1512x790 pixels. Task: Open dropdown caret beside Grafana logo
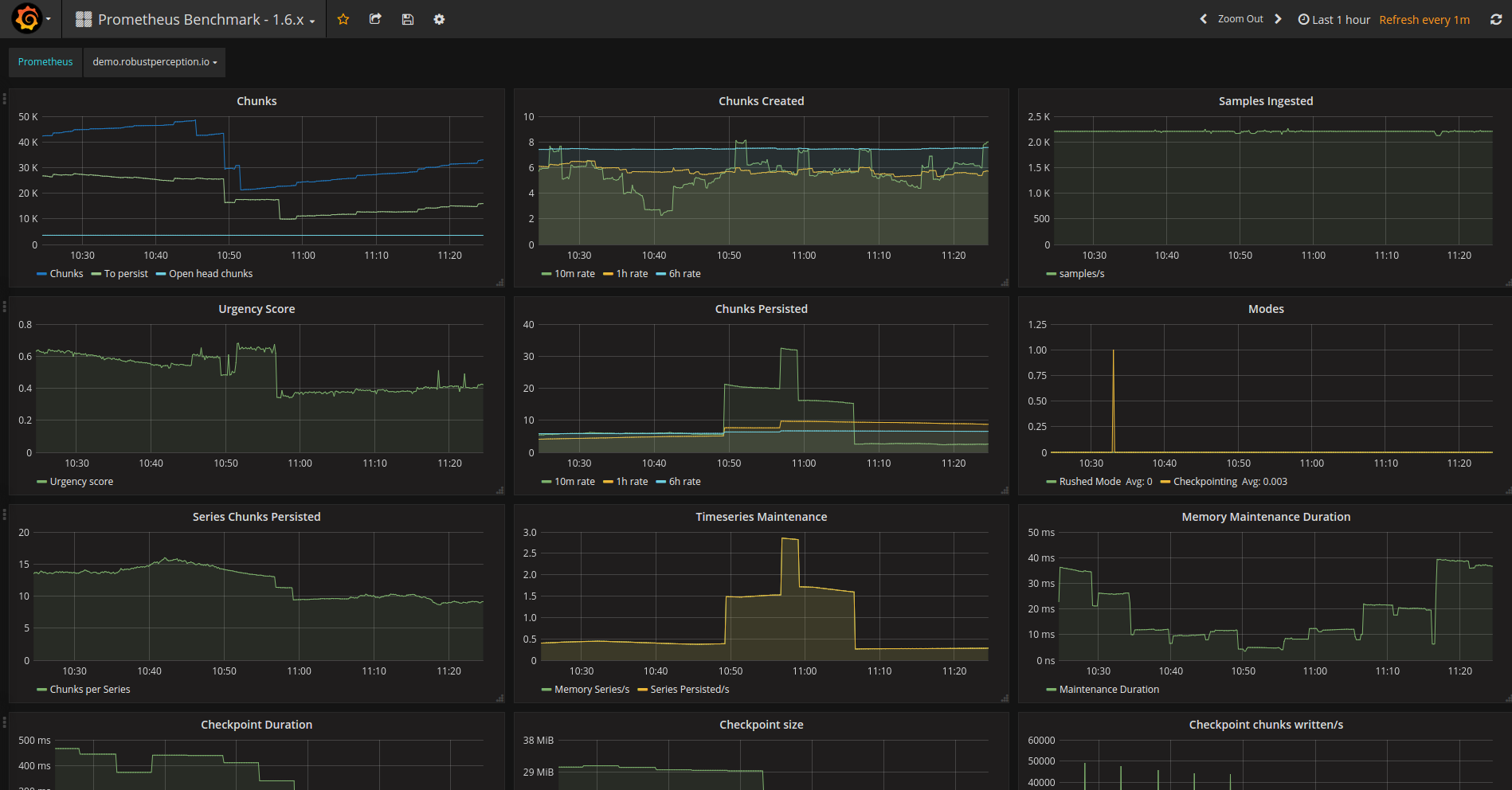tap(49, 19)
